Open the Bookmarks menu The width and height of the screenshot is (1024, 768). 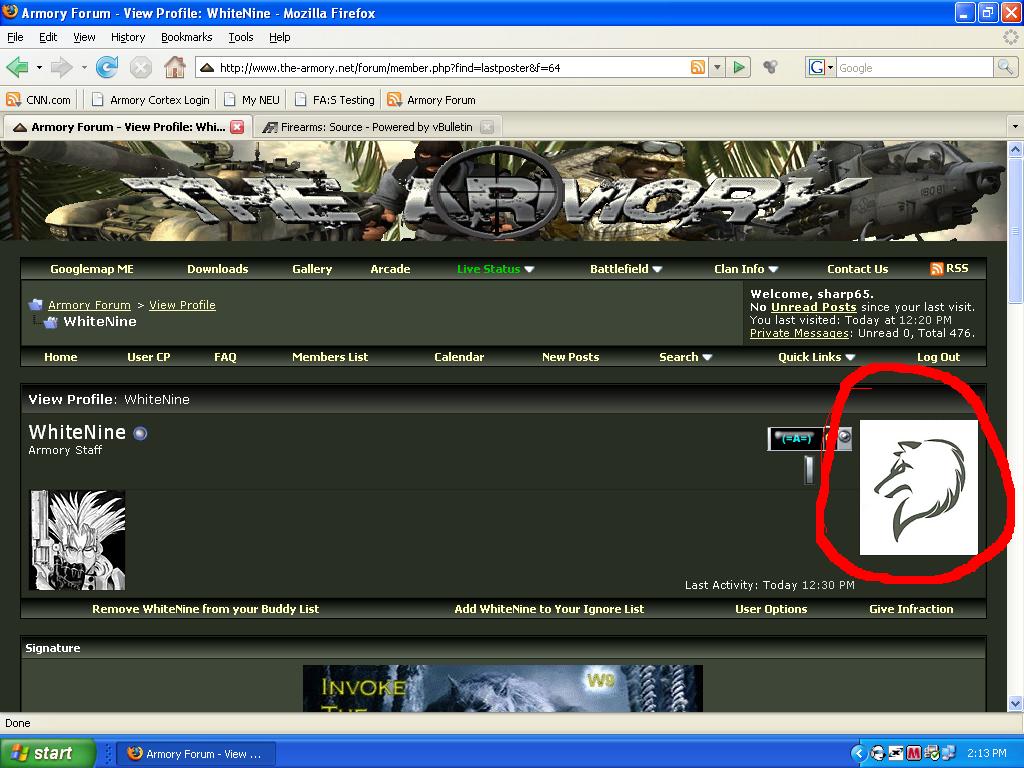pyautogui.click(x=186, y=37)
